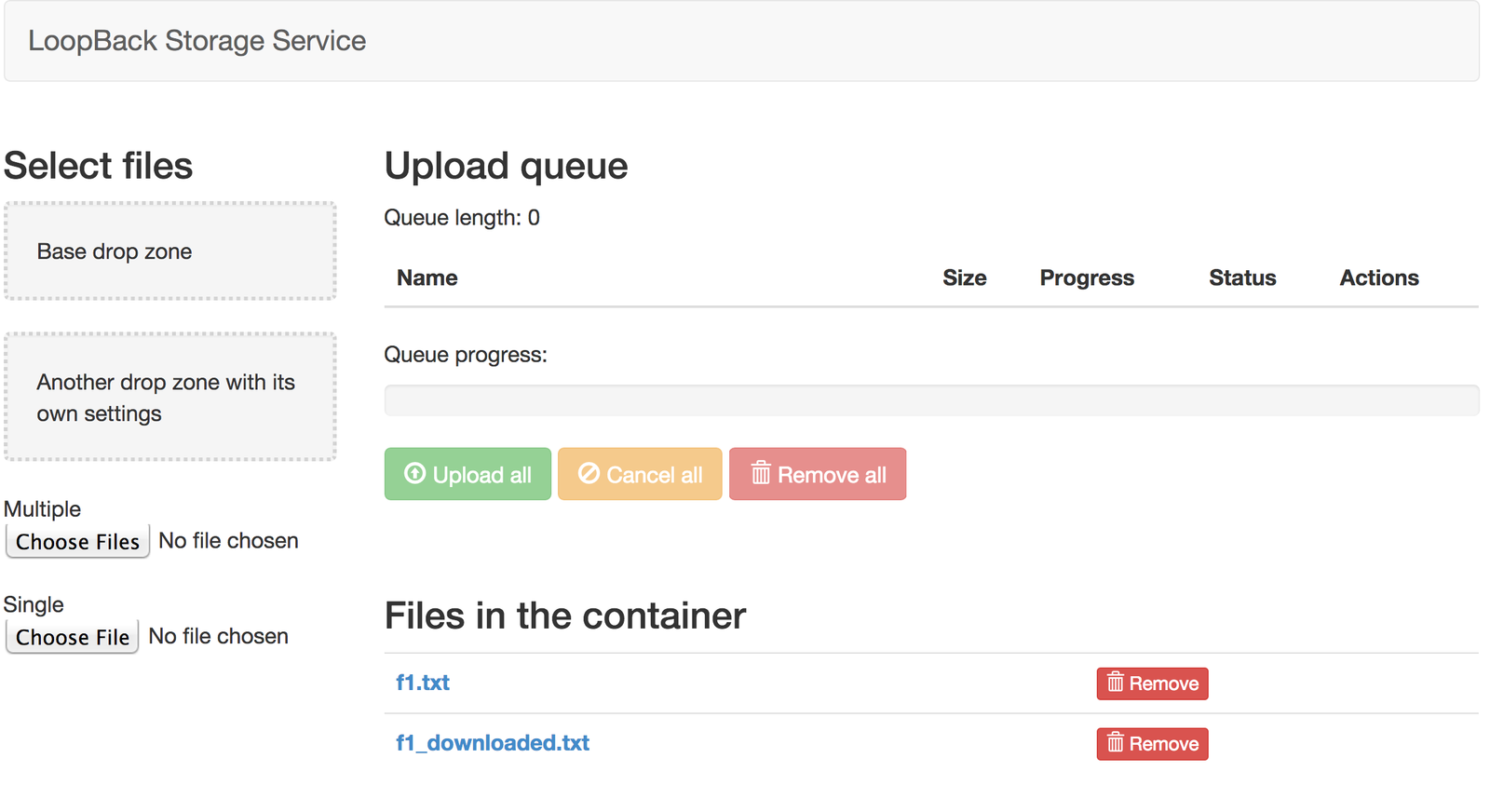Click the Base drop zone area
1490x812 pixels.
coord(170,251)
